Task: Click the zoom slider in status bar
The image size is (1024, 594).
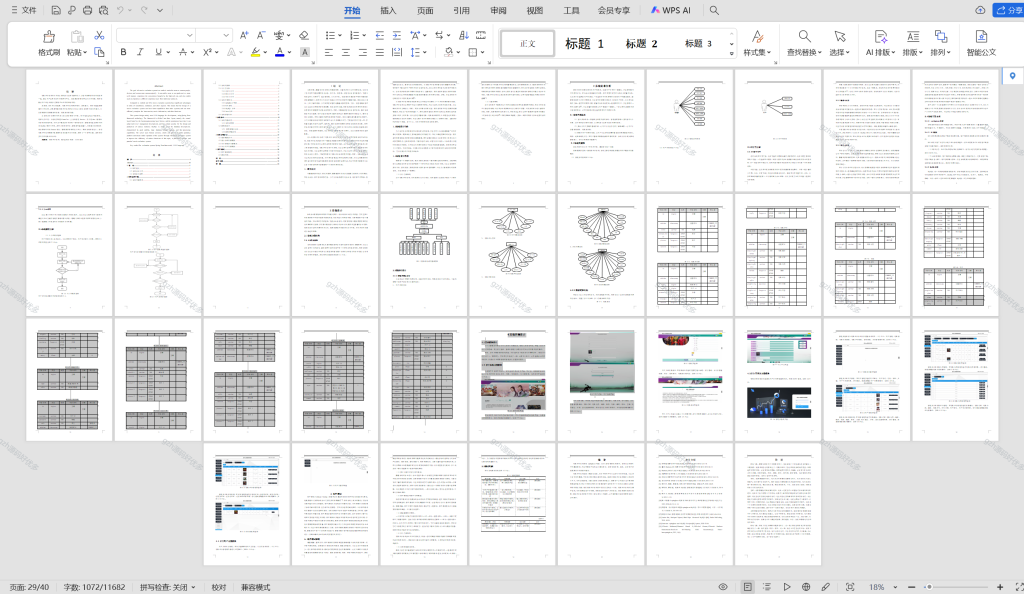Action: pos(956,587)
